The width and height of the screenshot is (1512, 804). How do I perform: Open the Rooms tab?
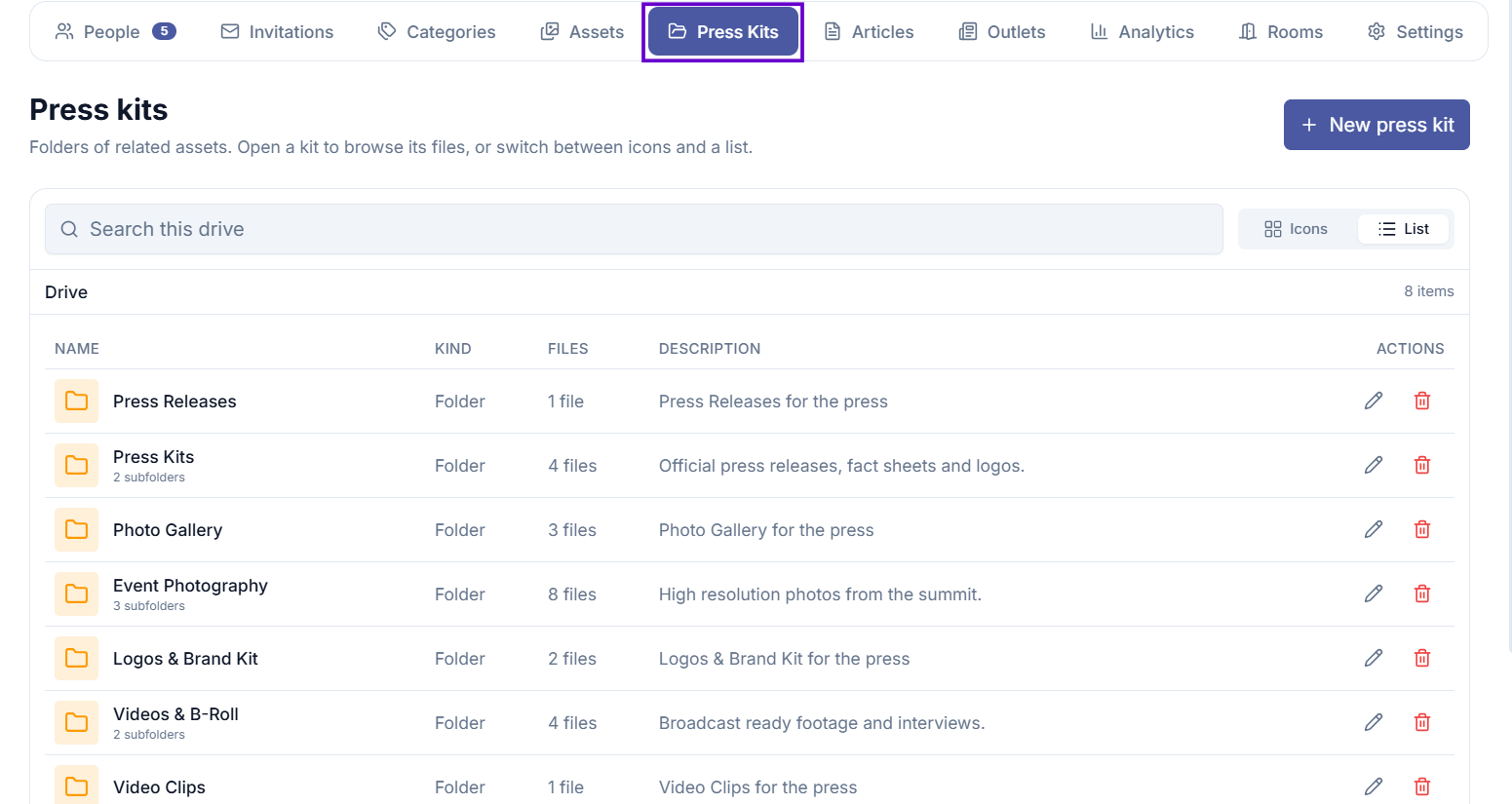1281,31
